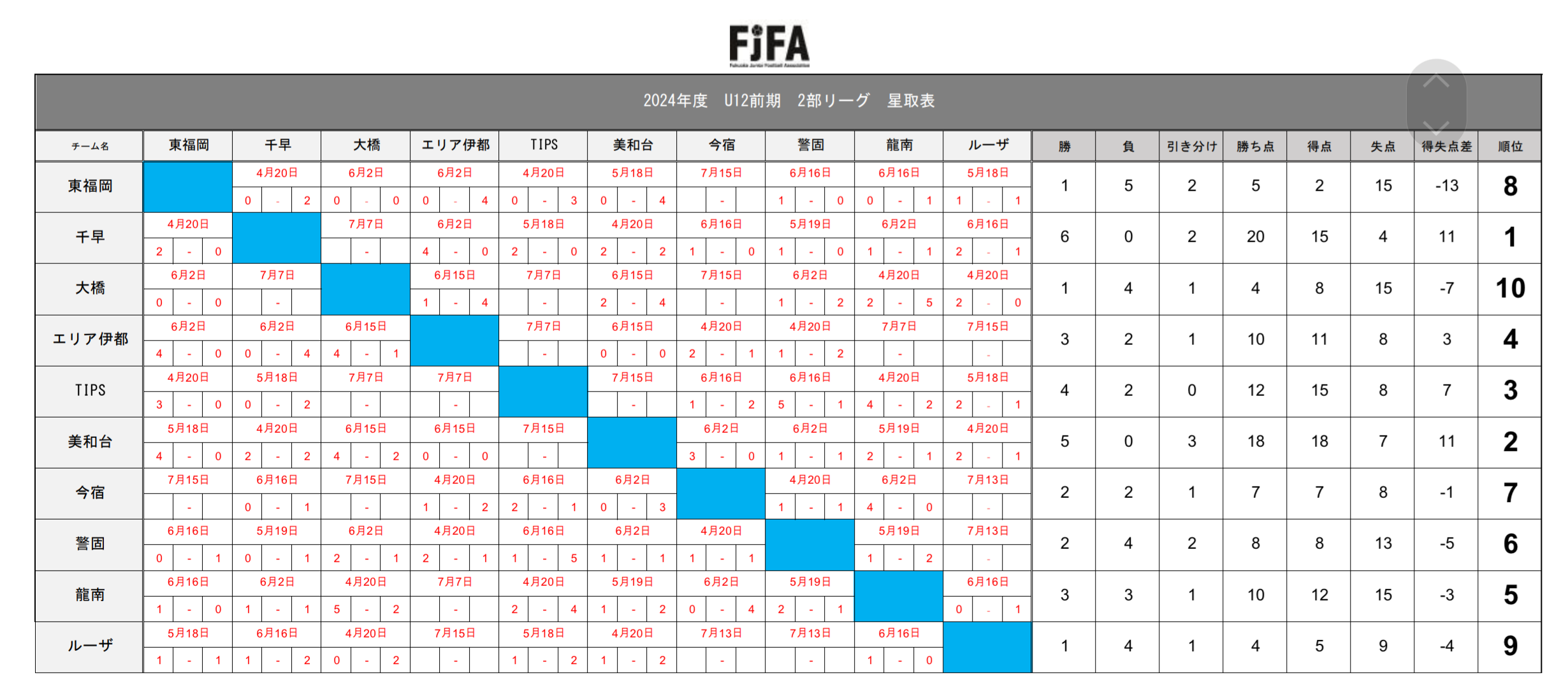Click the 2024年度 U12前期 2部リーグ 星取表 title
This screenshot has height=691, width=1568.
[x=788, y=101]
